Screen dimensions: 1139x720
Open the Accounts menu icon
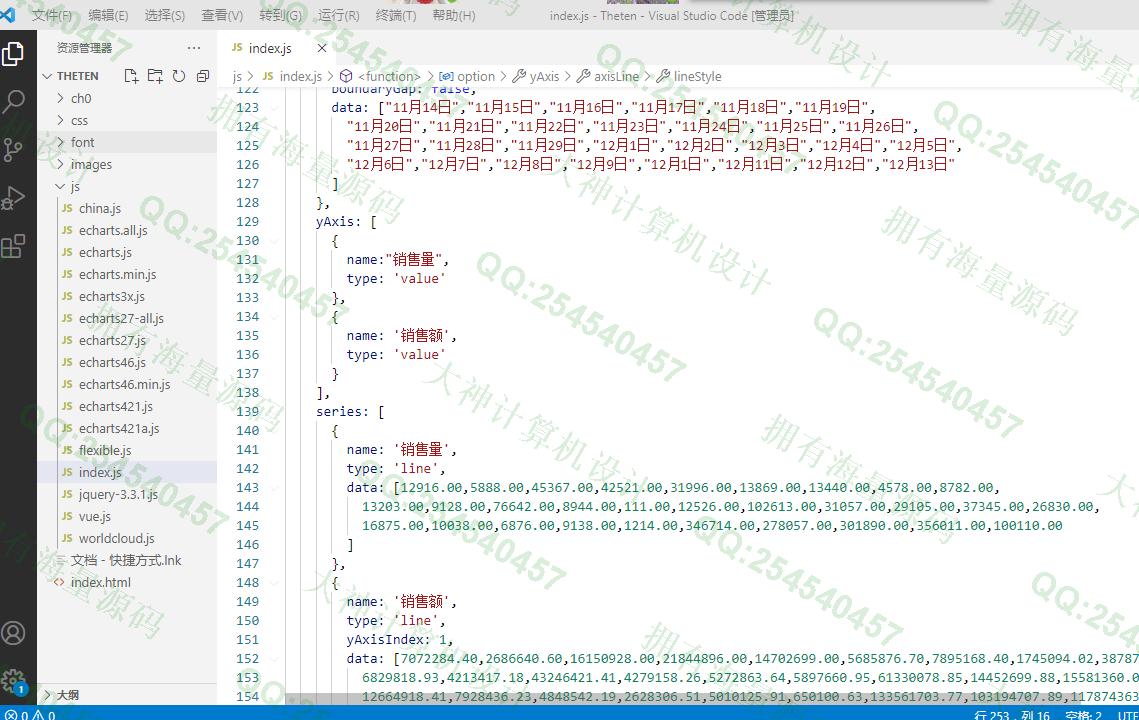click(x=13, y=633)
